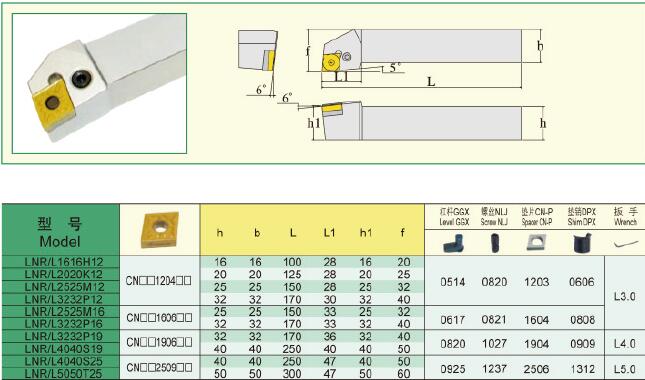645x380 pixels.
Task: Click the L1 column header
Action: (329, 233)
